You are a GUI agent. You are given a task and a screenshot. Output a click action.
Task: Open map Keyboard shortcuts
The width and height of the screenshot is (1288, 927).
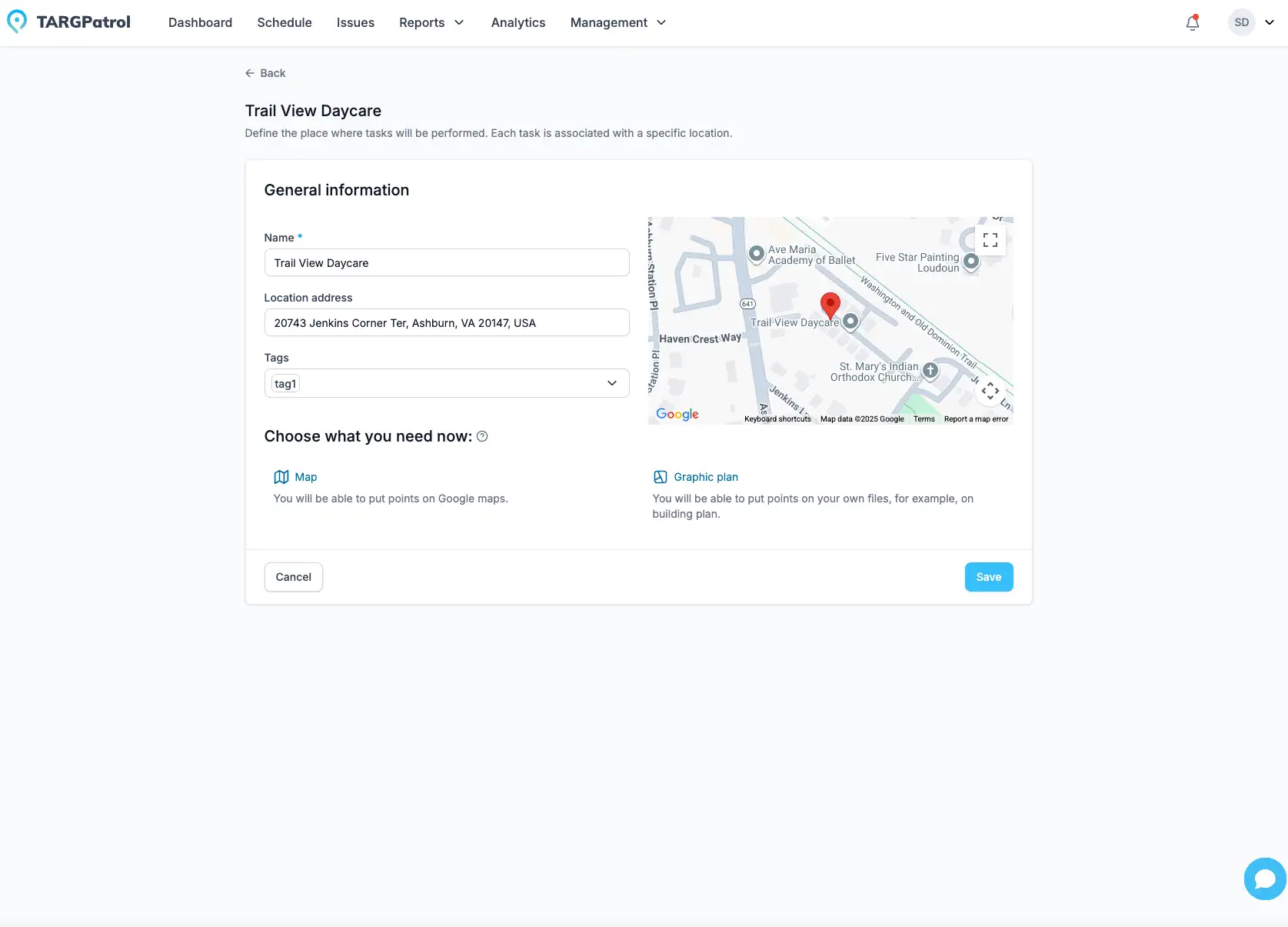point(777,419)
